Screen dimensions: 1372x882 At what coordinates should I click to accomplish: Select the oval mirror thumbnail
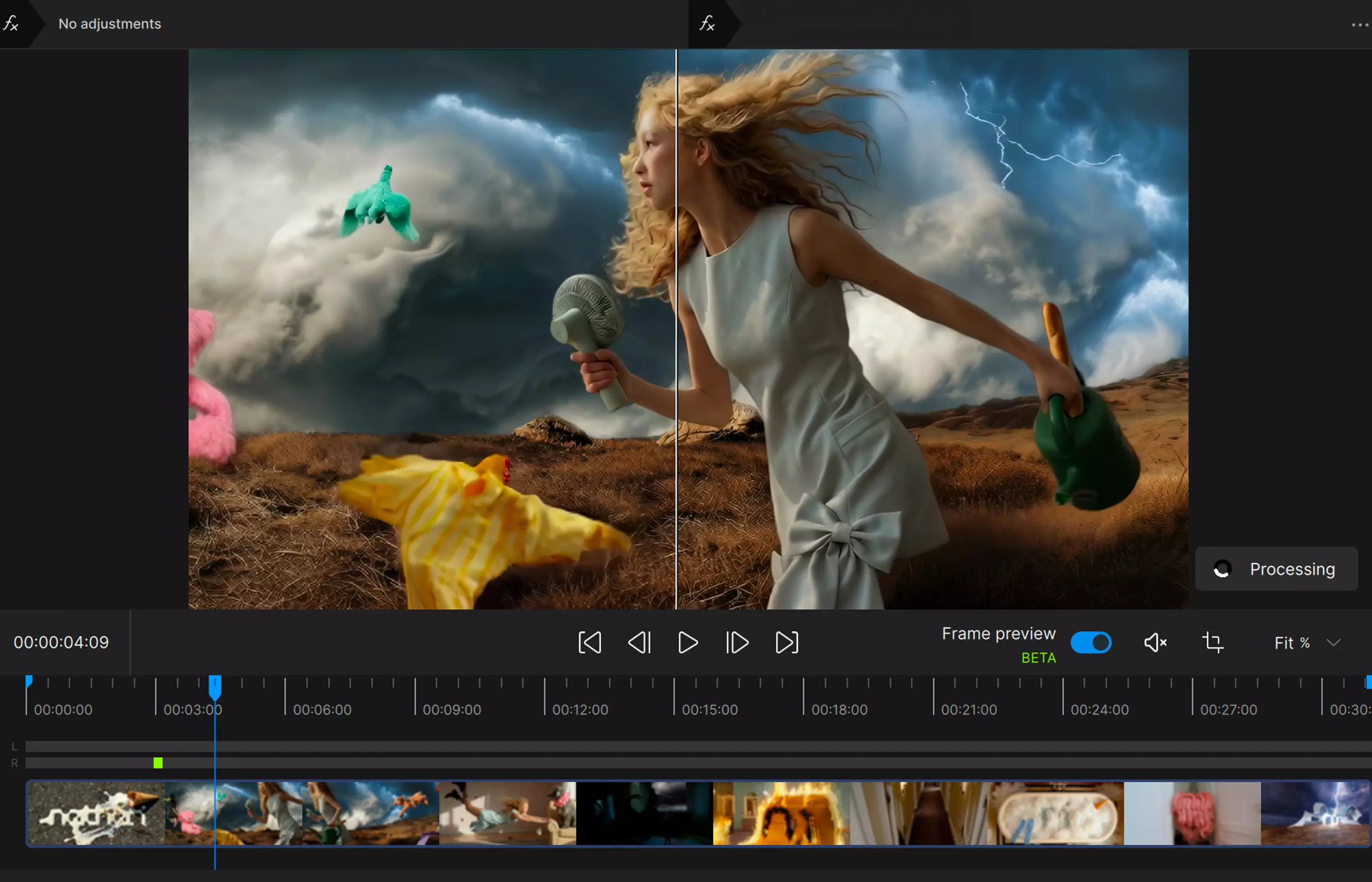pyautogui.click(x=1055, y=813)
